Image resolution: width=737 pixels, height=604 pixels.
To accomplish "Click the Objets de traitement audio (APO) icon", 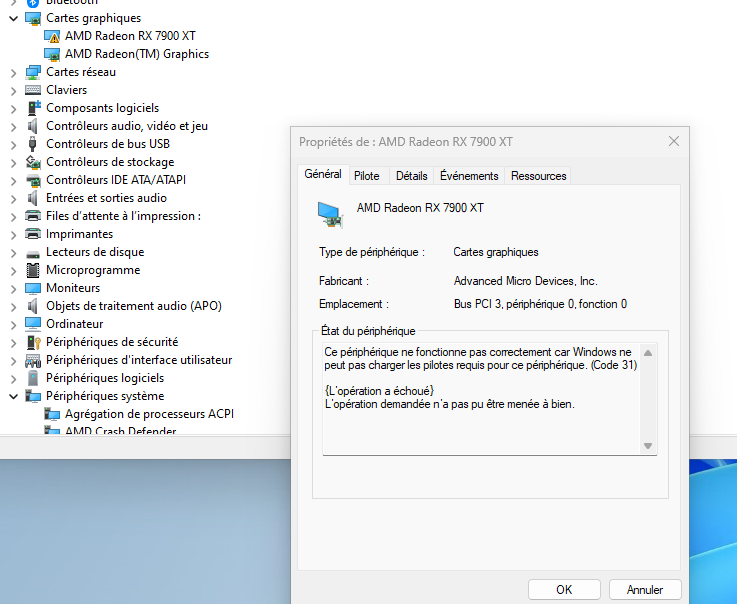I will [32, 306].
